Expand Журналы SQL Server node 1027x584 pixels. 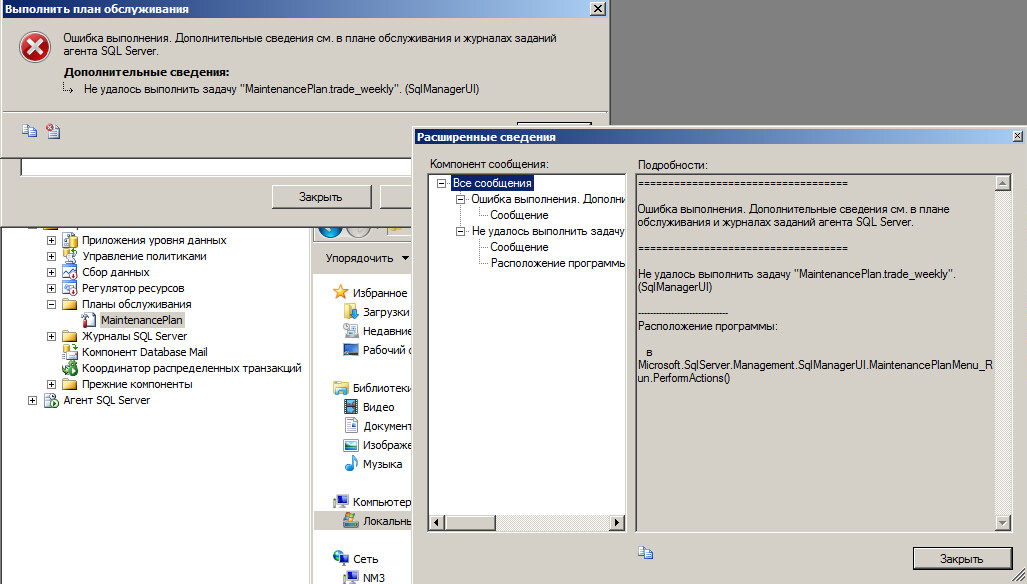(x=51, y=337)
